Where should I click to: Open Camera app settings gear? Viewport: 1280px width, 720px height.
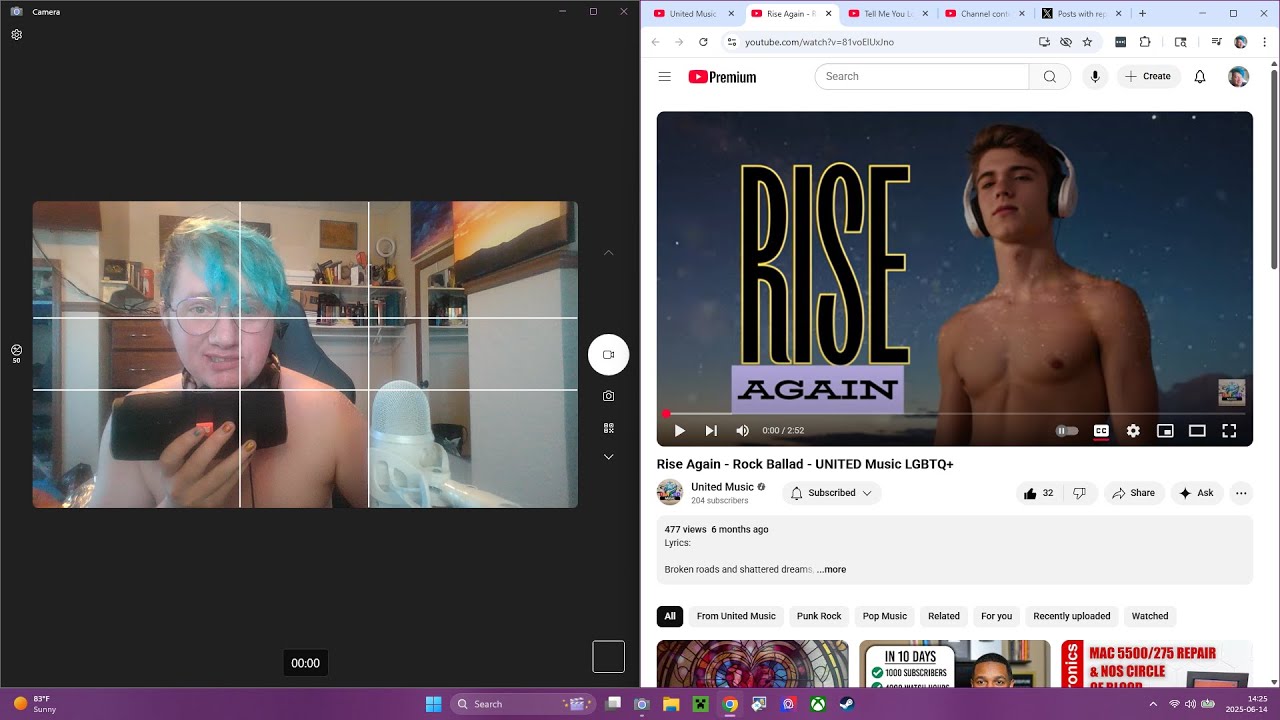(17, 35)
